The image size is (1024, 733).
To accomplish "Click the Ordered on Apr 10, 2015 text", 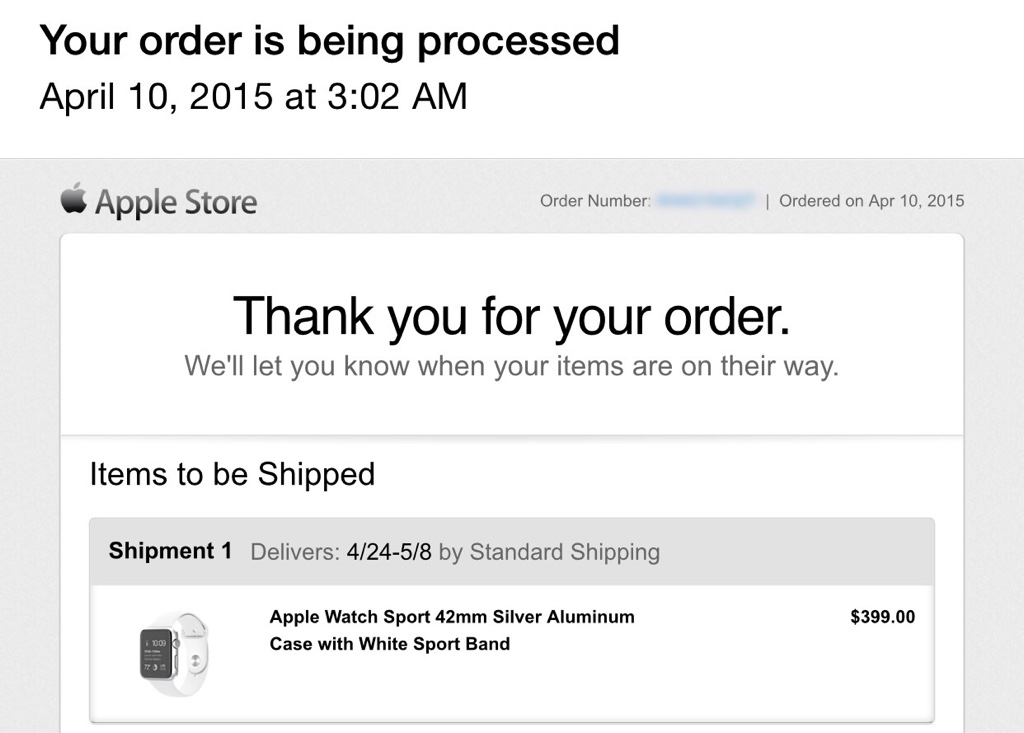I will point(871,201).
